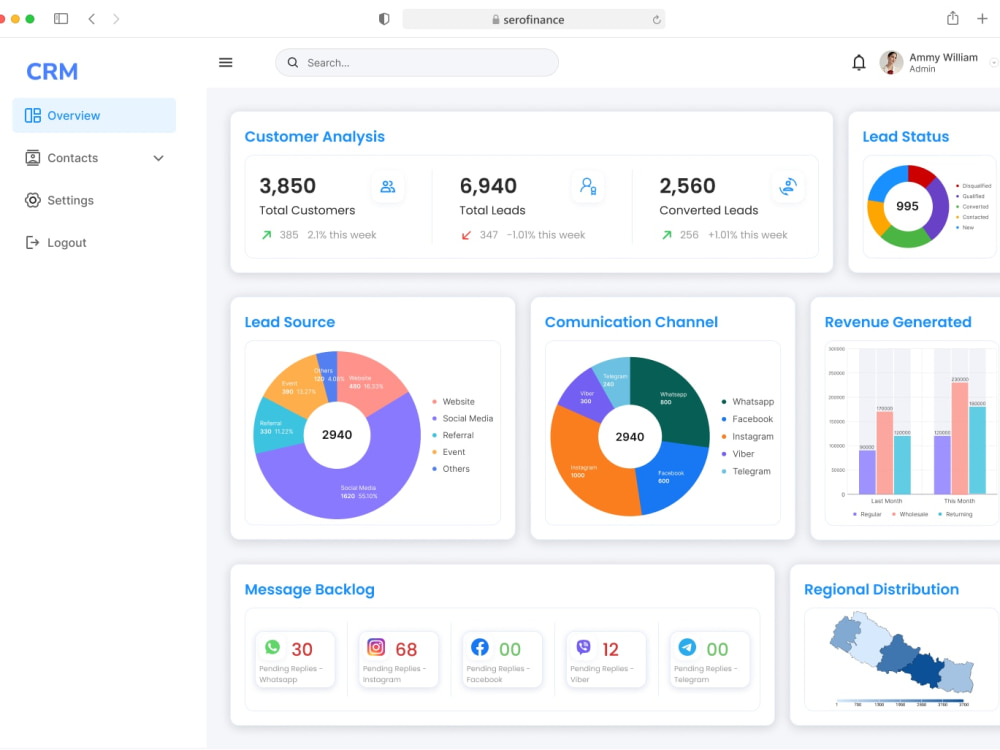Toggle Facebook in Comunication Channel legend
Image resolution: width=1000 pixels, height=750 pixels.
click(747, 419)
